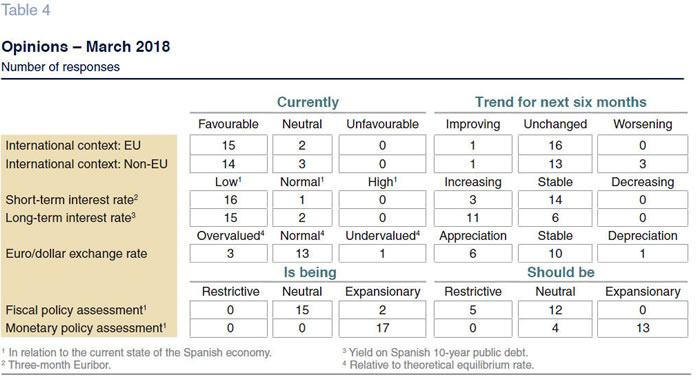Image resolution: width=696 pixels, height=382 pixels.
Task: Click the Opinions – March 2018 title
Action: 86,47
